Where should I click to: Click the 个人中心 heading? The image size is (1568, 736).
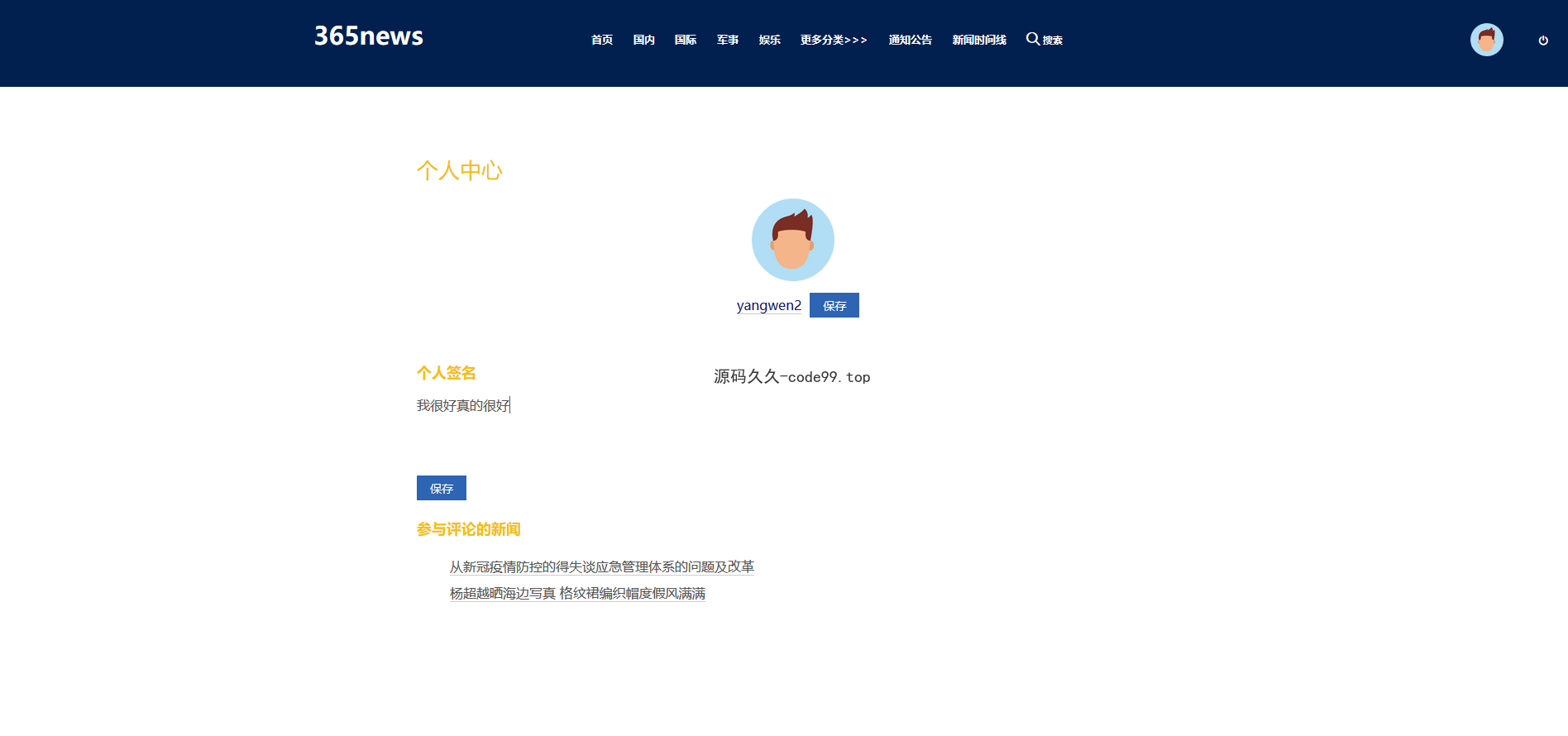click(x=459, y=170)
